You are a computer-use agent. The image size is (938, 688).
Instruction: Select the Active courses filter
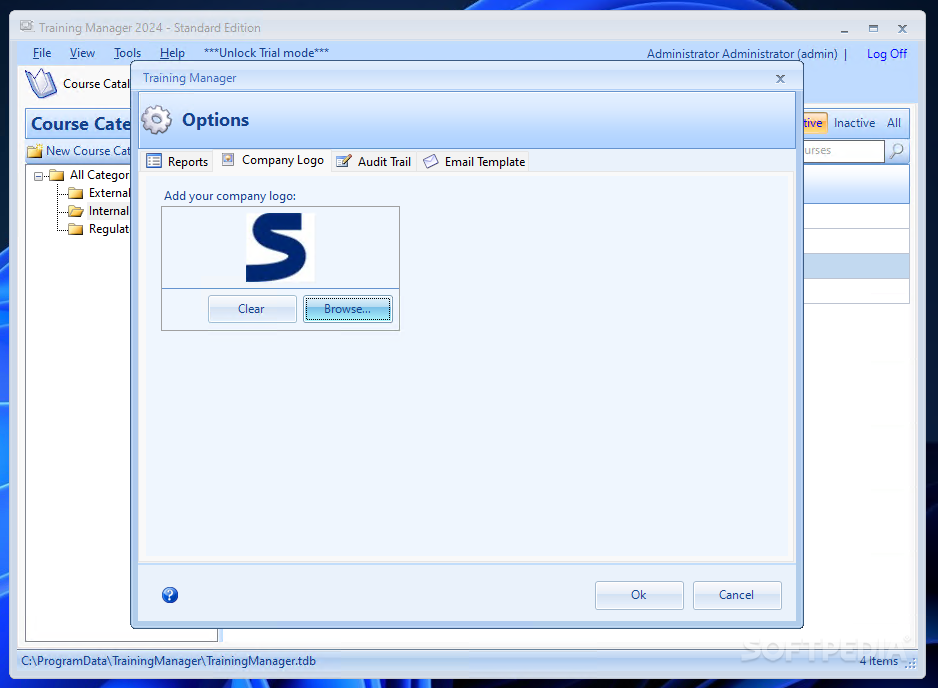[x=815, y=123]
